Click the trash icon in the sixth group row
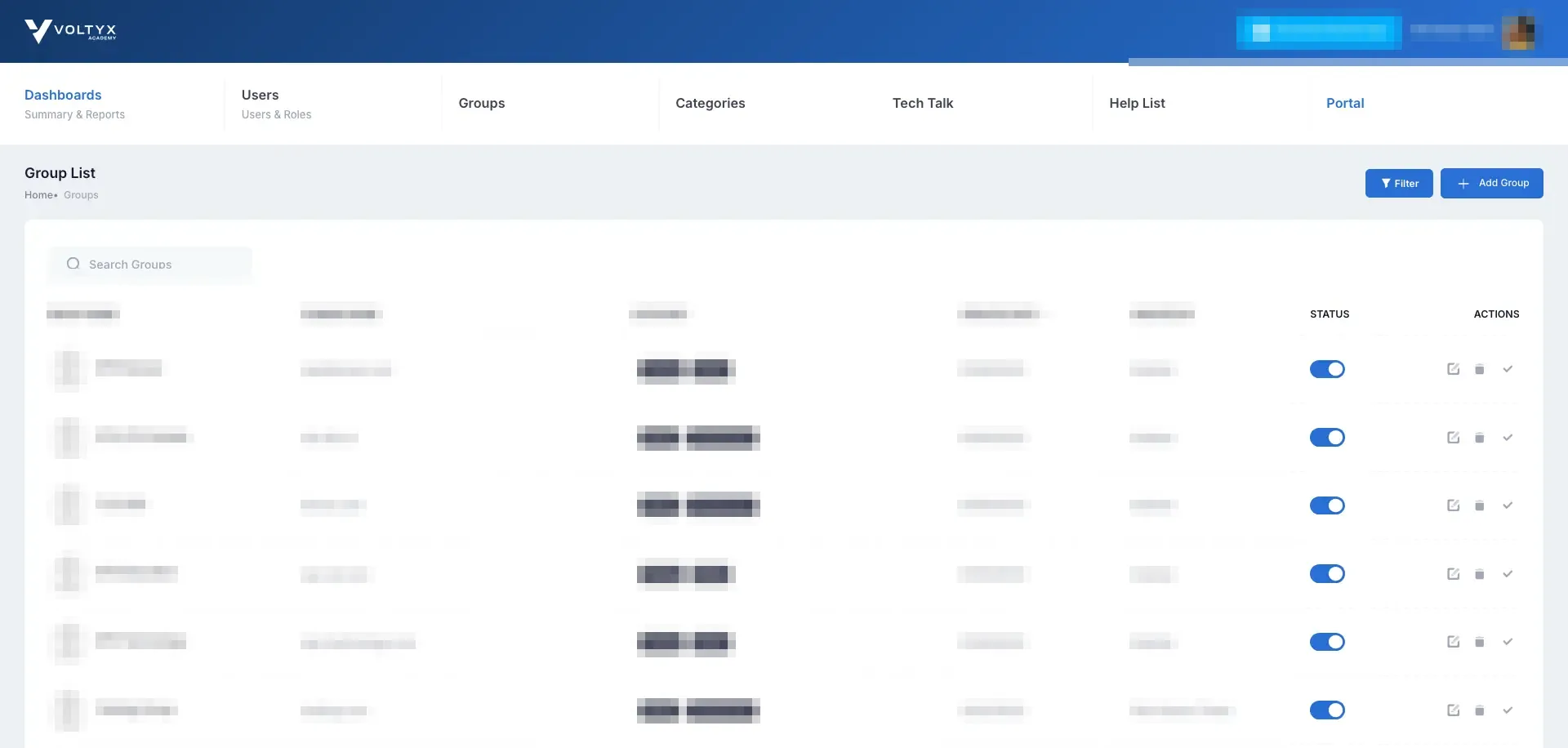Viewport: 1568px width, 748px height. click(x=1479, y=710)
